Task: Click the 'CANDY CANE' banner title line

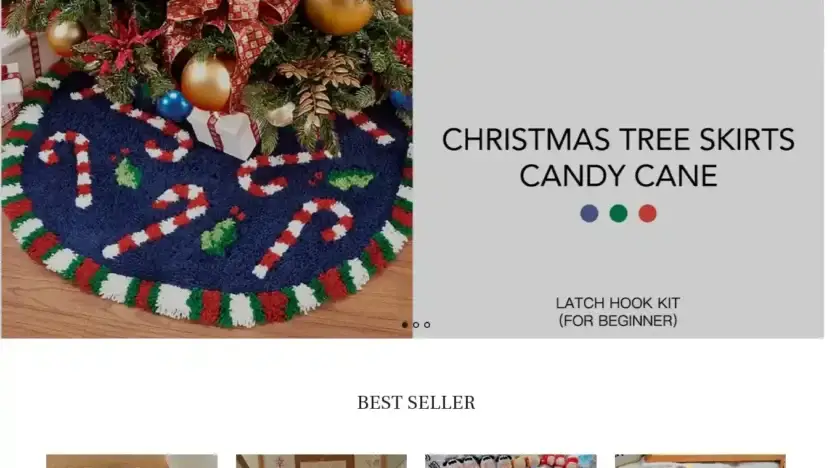Action: [x=618, y=176]
